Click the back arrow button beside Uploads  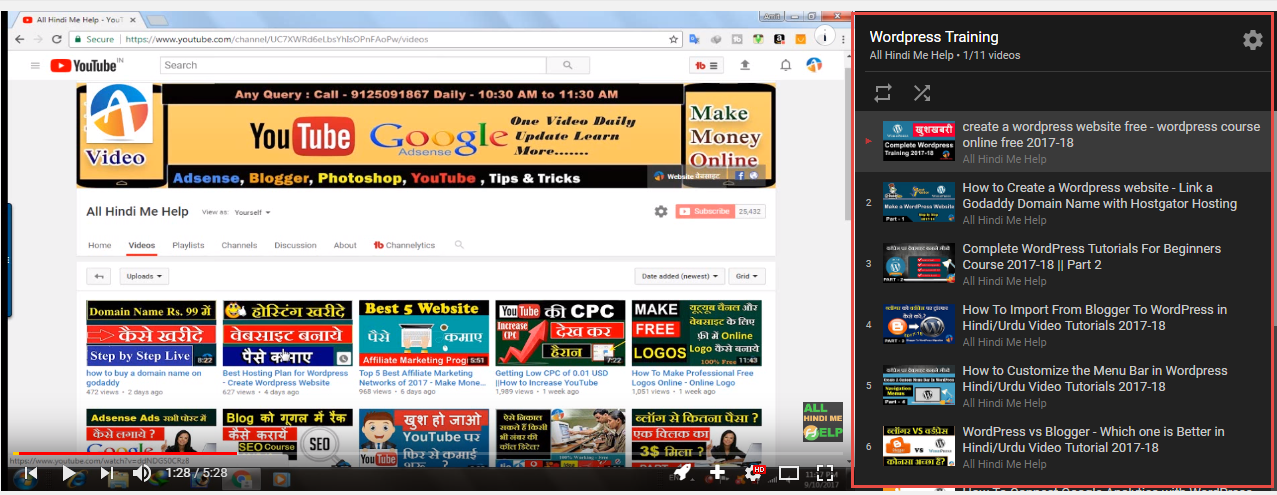(x=98, y=276)
